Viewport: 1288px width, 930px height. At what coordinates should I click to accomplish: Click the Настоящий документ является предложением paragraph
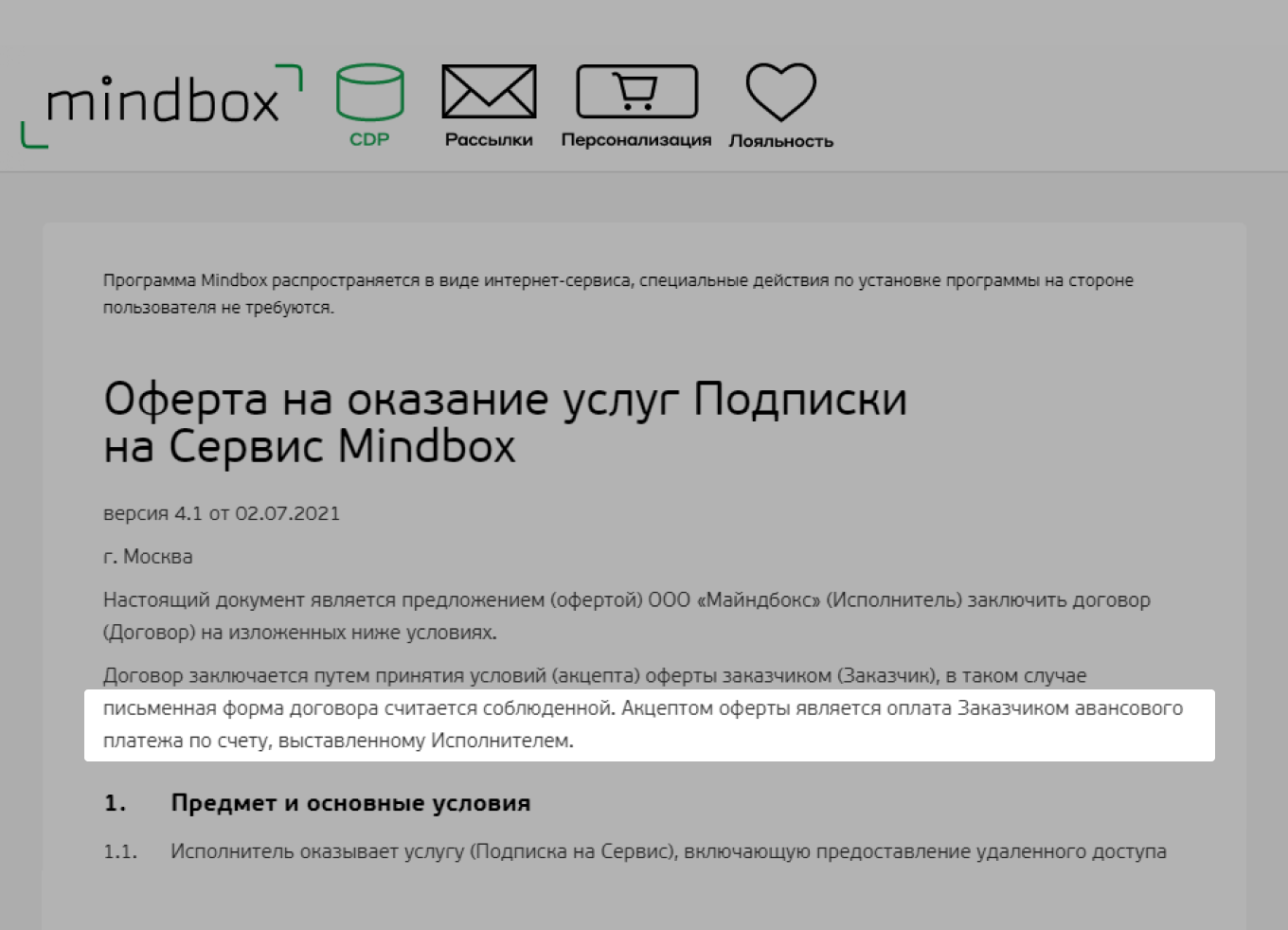[626, 616]
